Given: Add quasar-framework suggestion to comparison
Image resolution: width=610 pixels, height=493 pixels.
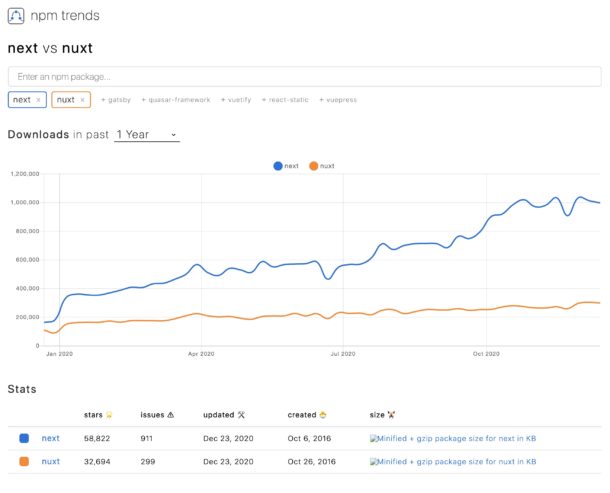Looking at the screenshot, I should [x=176, y=100].
